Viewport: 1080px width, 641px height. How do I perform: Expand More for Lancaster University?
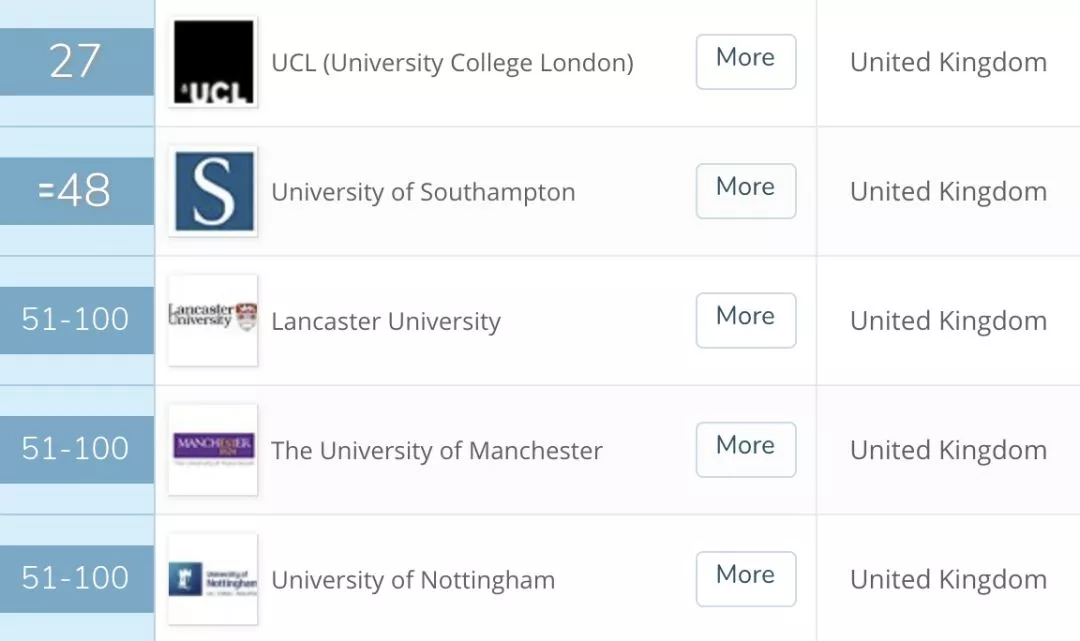[x=746, y=320]
